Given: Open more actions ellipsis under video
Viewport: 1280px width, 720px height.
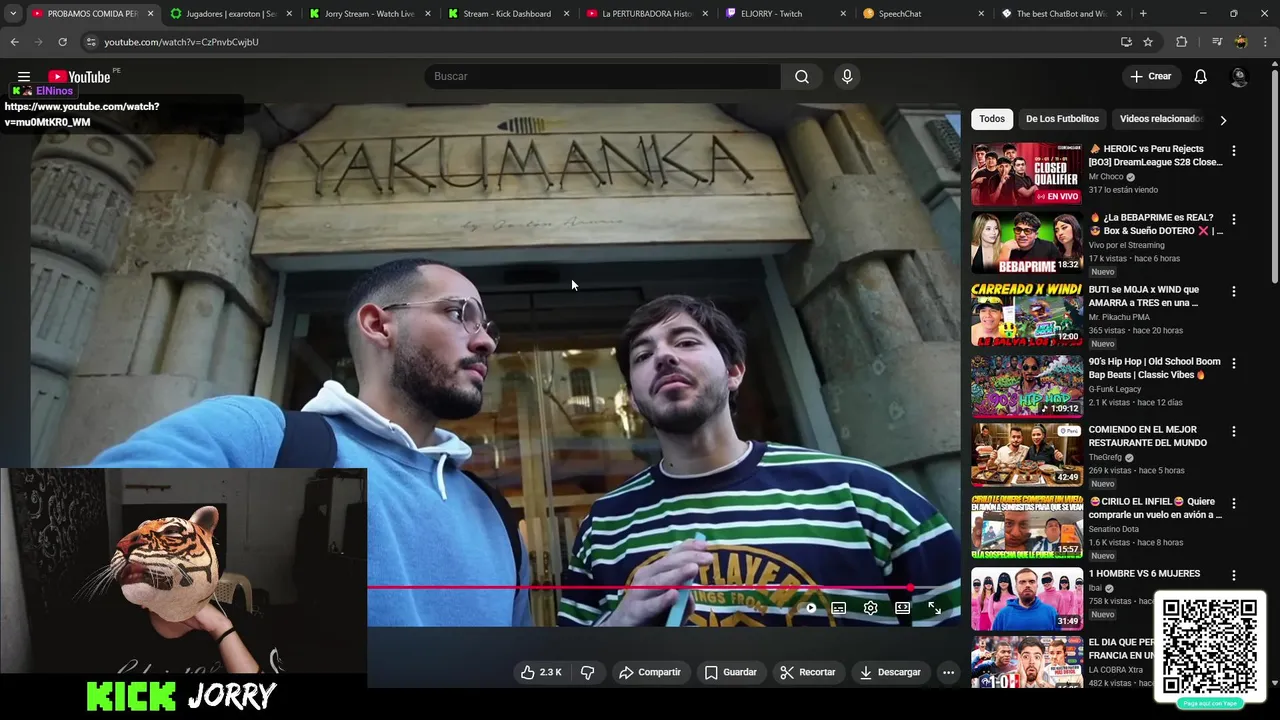Looking at the screenshot, I should point(948,672).
